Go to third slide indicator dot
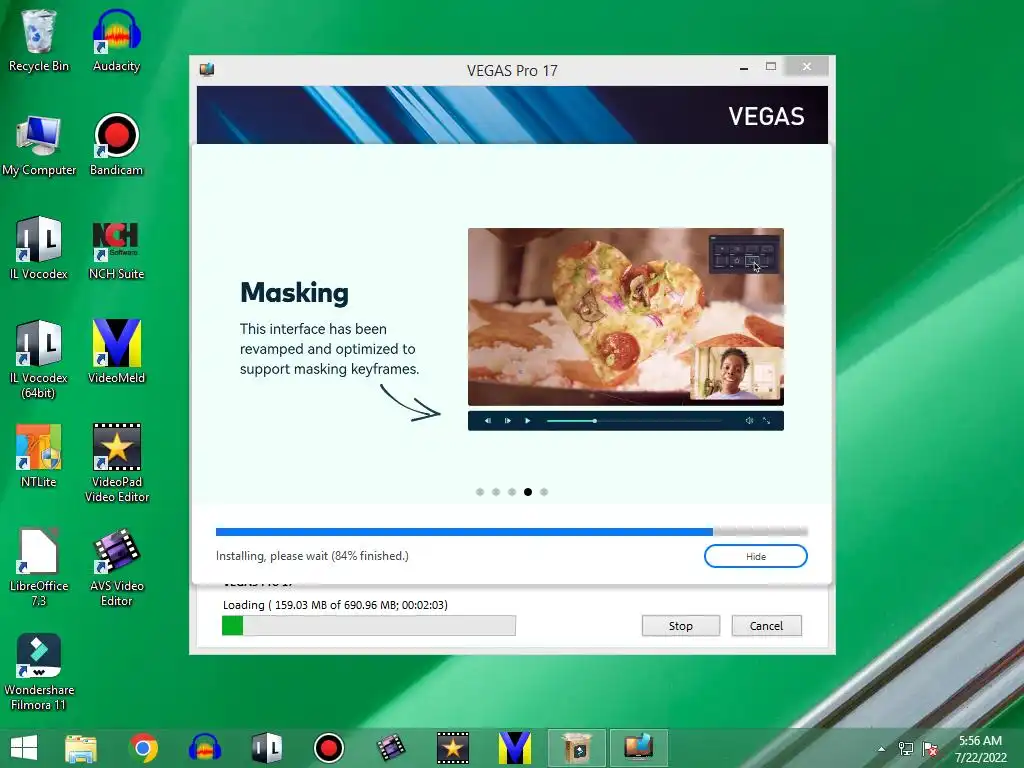This screenshot has height=768, width=1024. (512, 492)
